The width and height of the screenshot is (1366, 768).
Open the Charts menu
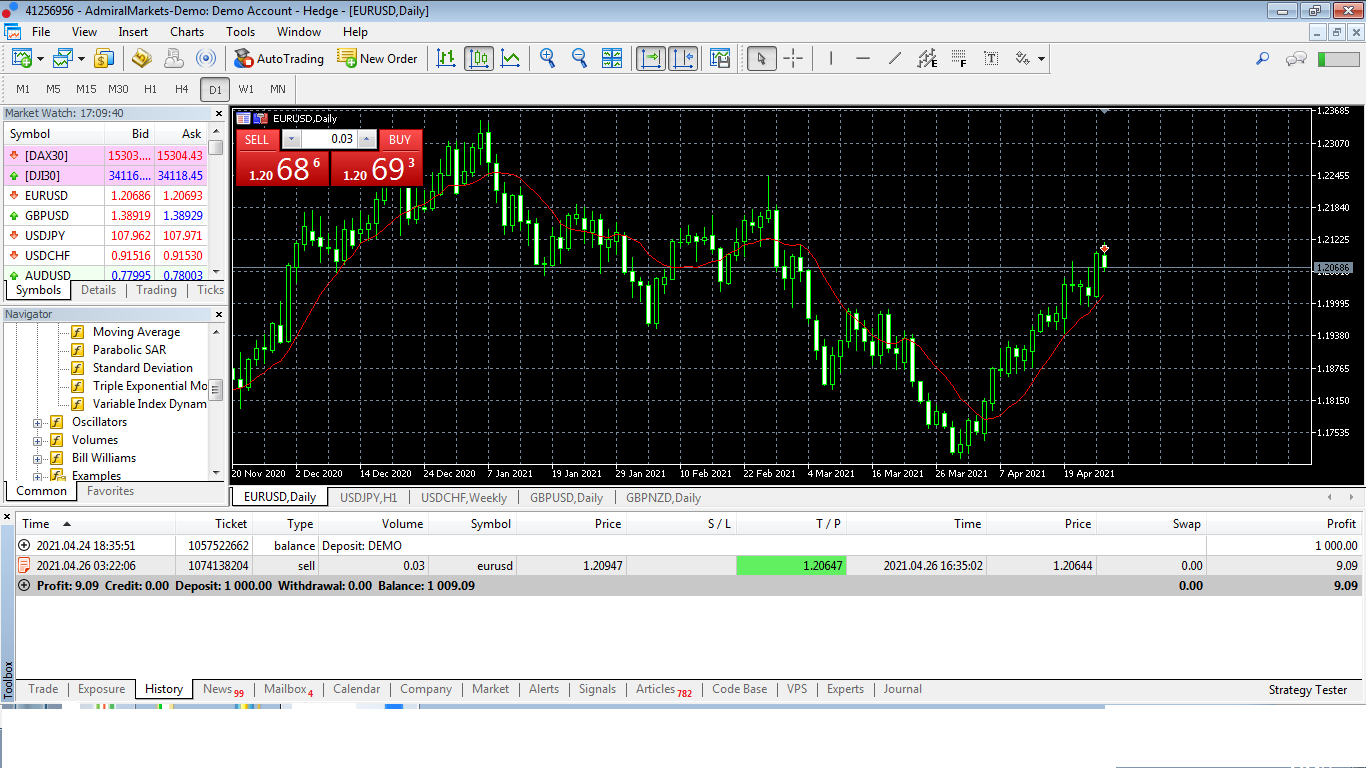point(187,32)
